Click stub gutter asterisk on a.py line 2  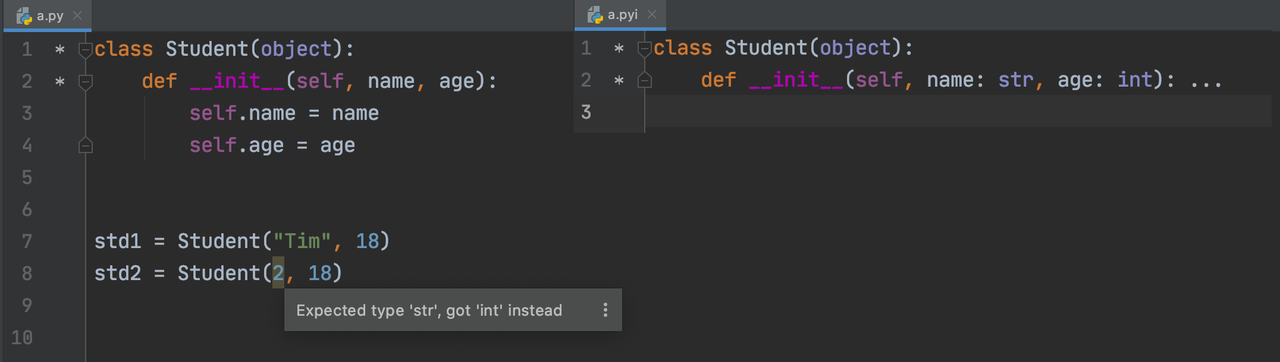pyautogui.click(x=60, y=81)
